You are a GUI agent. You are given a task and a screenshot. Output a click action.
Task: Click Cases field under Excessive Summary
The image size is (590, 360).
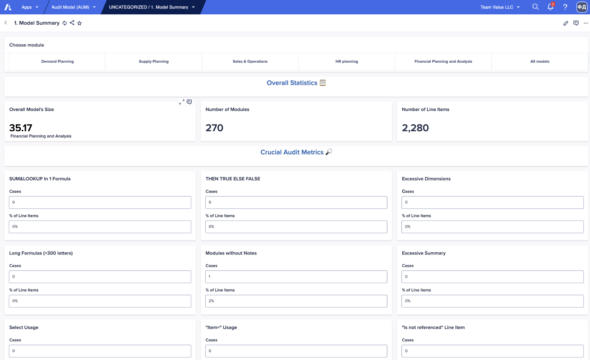pyautogui.click(x=493, y=276)
